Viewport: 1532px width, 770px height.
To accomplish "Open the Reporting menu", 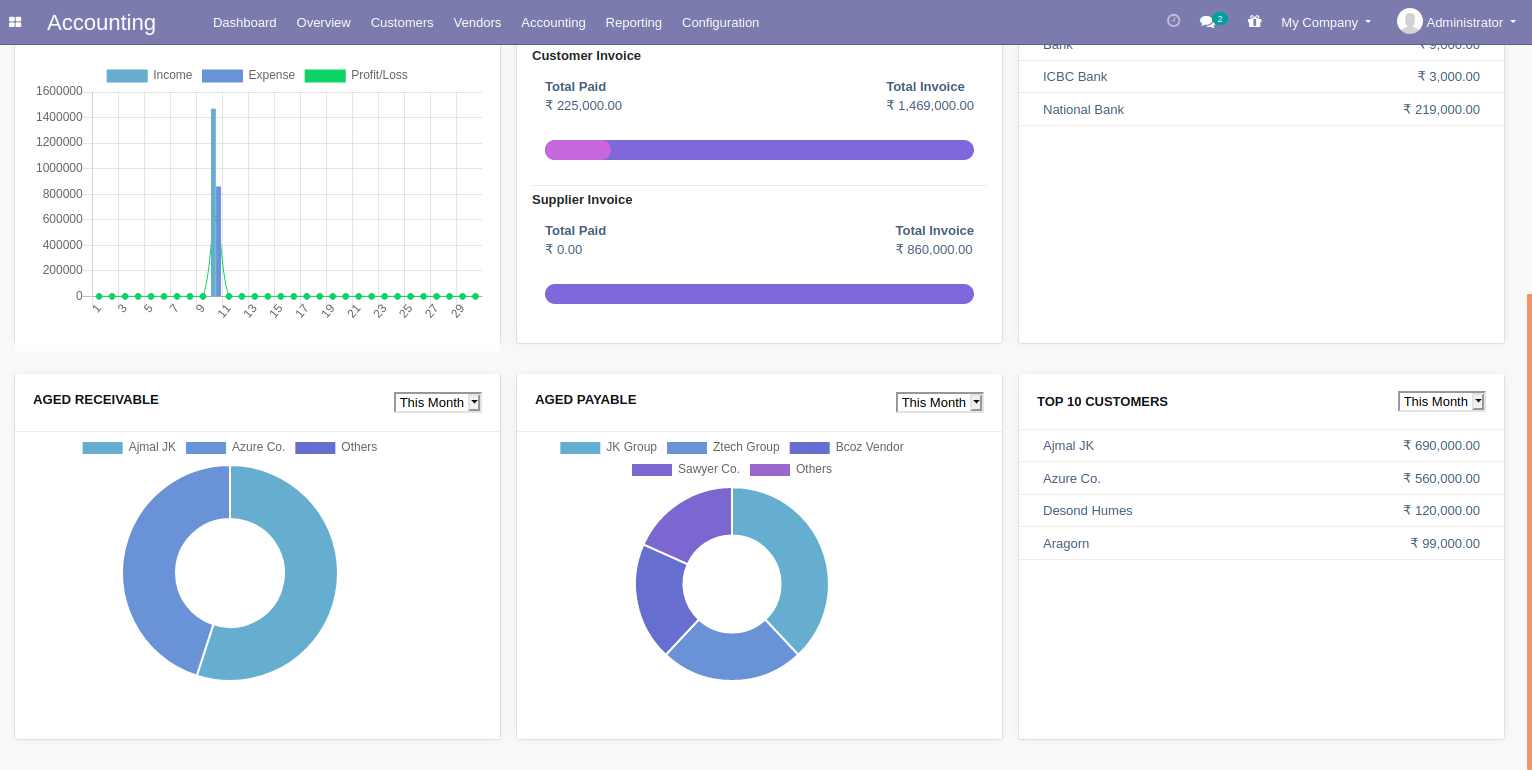I will coord(633,22).
